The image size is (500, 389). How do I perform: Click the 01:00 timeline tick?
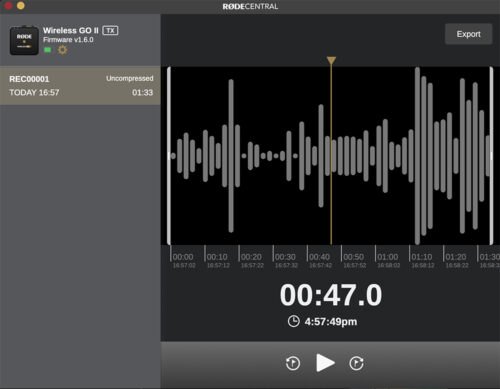click(x=388, y=257)
